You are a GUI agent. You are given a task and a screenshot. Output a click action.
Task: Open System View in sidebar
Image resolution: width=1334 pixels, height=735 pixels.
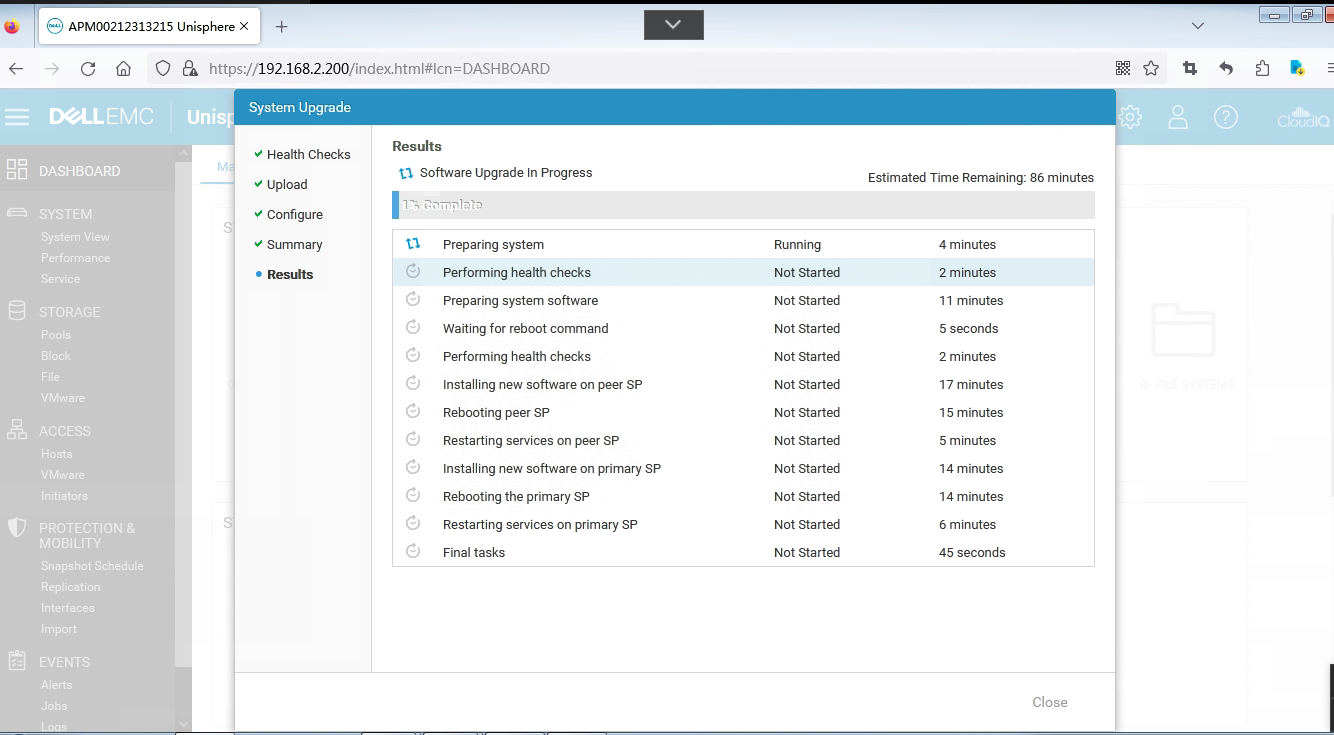tap(75, 237)
